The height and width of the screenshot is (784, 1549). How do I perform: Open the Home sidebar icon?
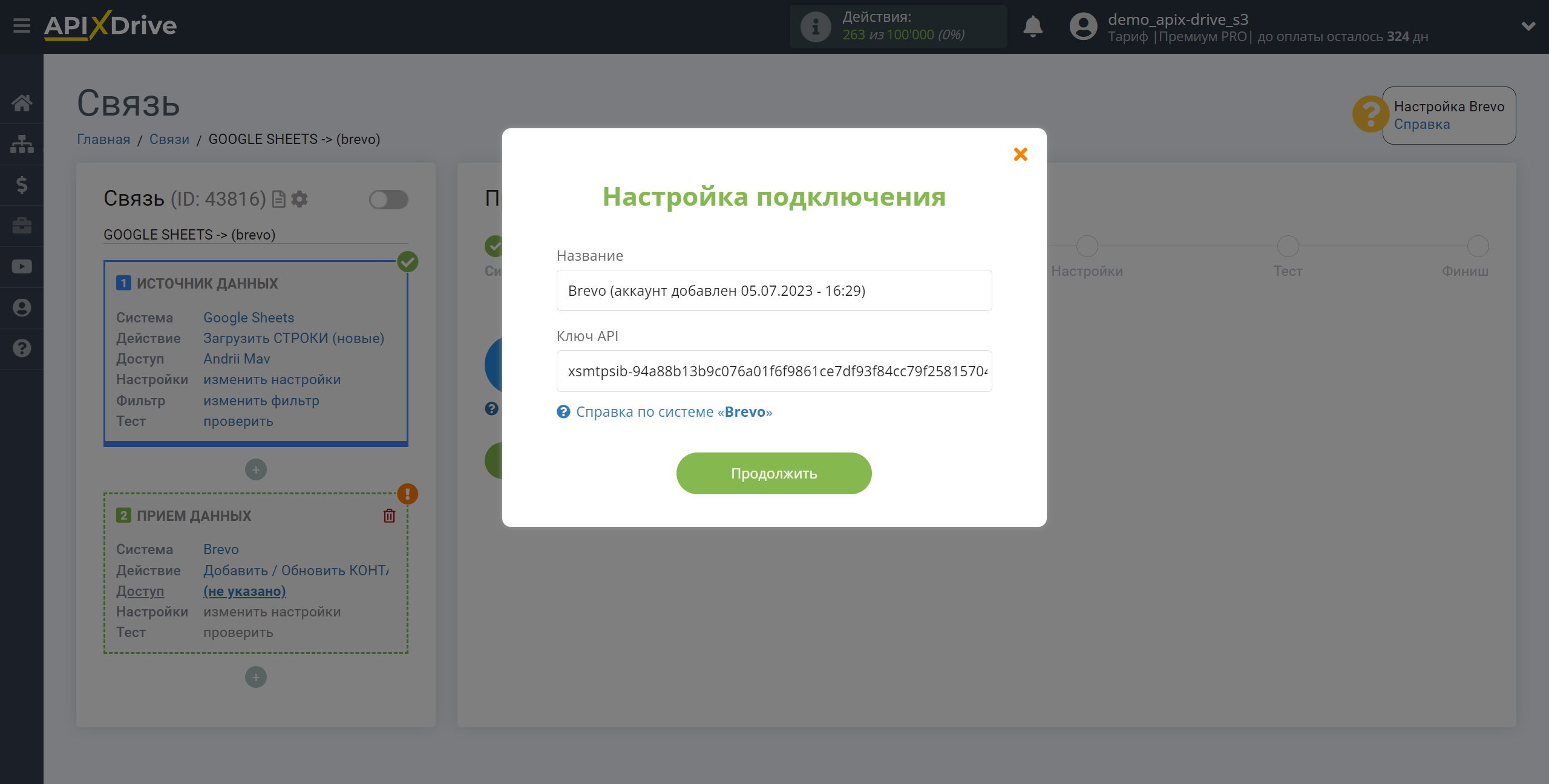tap(22, 103)
